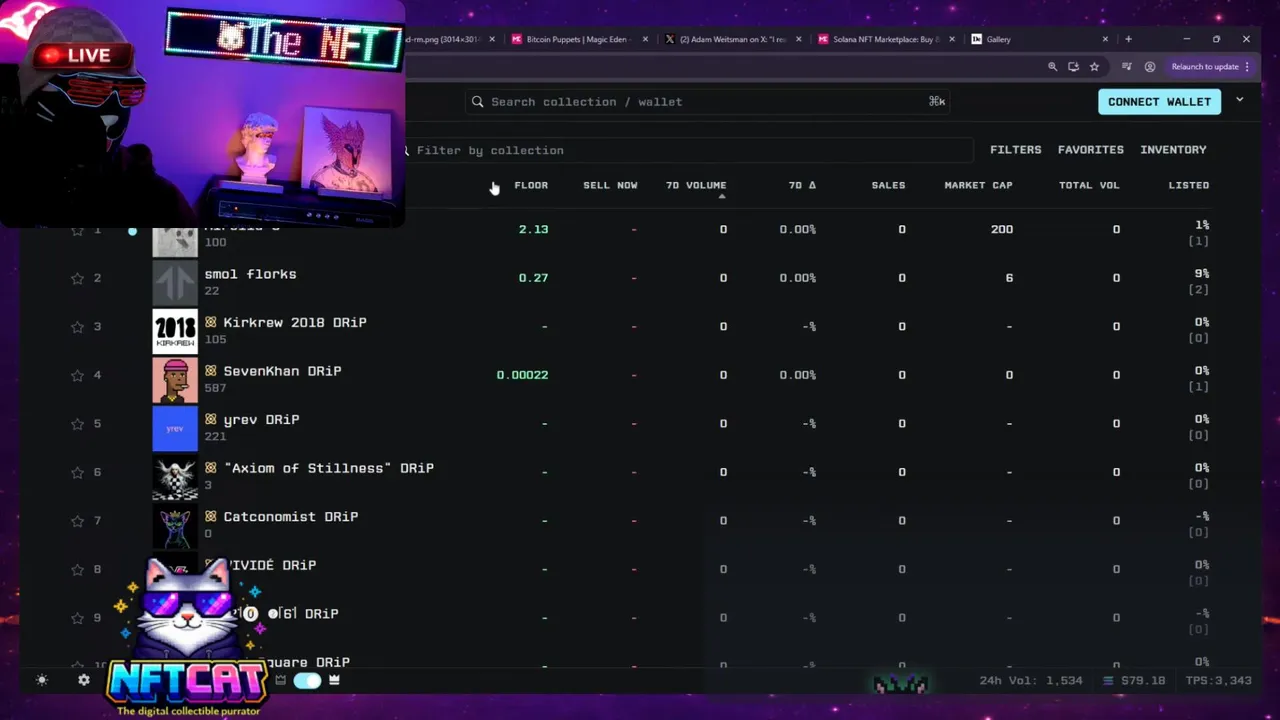This screenshot has height=720, width=1280.
Task: Open settings gear in bottom bar
Action: [x=84, y=680]
